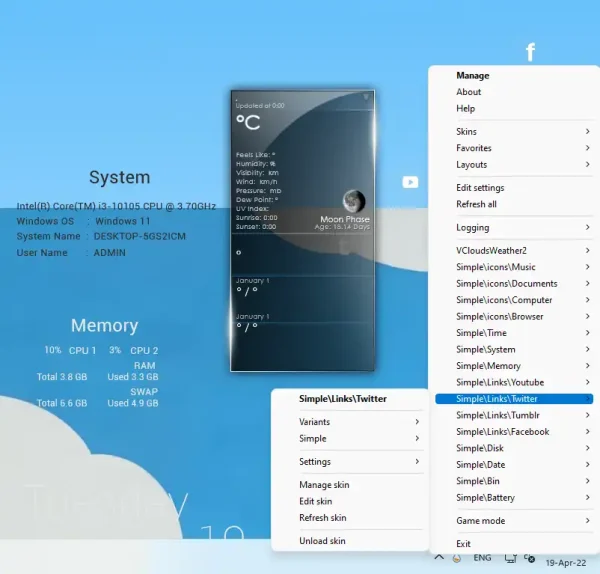The height and width of the screenshot is (574, 600).
Task: Expand the Layouts submenu
Action: click(514, 165)
